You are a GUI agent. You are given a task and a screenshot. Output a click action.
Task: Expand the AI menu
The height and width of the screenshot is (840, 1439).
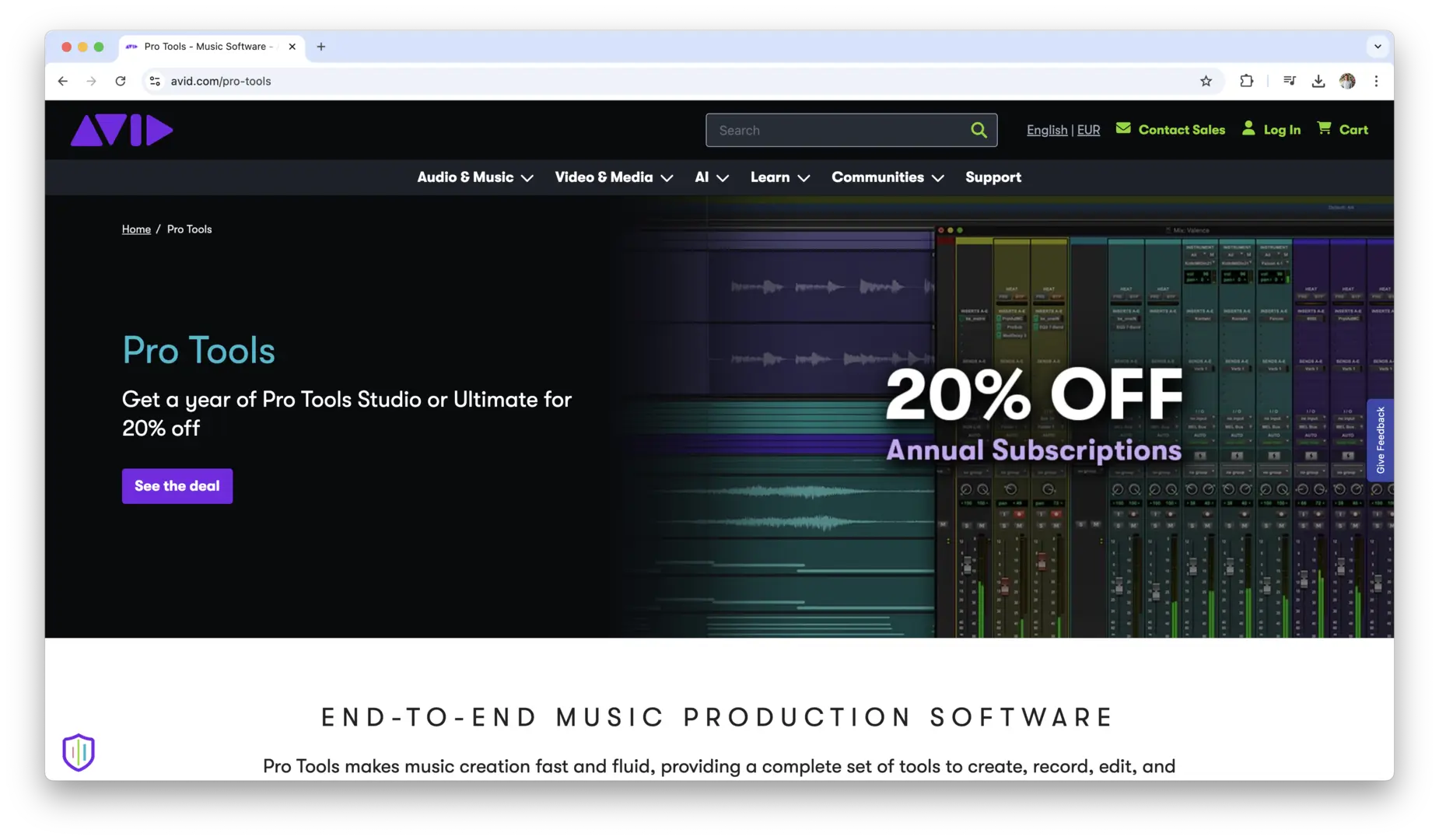click(712, 177)
